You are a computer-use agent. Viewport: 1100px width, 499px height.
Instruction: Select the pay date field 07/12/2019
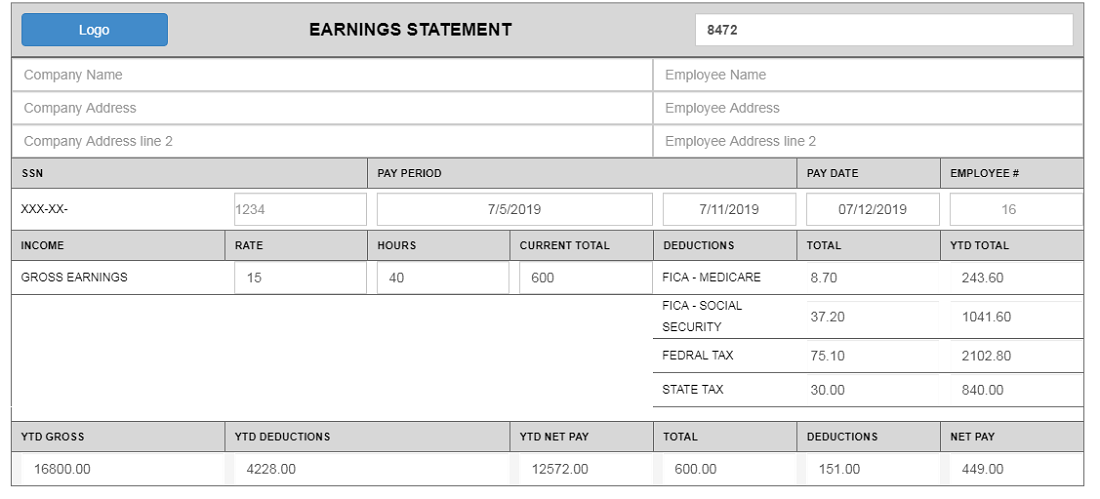coord(872,210)
